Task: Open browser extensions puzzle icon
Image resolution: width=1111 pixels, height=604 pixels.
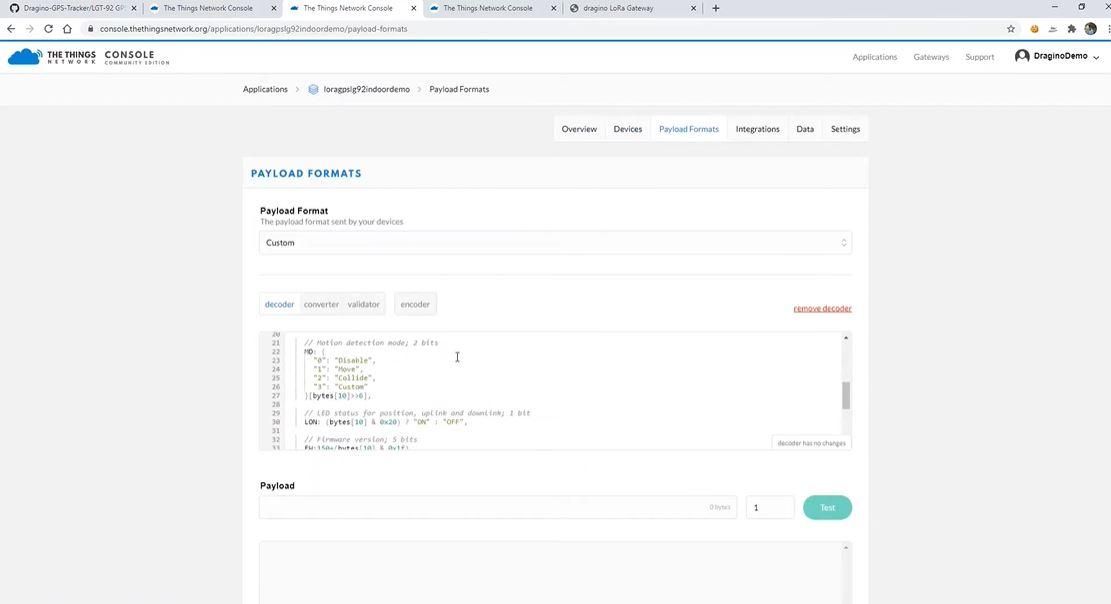Action: tap(1072, 29)
